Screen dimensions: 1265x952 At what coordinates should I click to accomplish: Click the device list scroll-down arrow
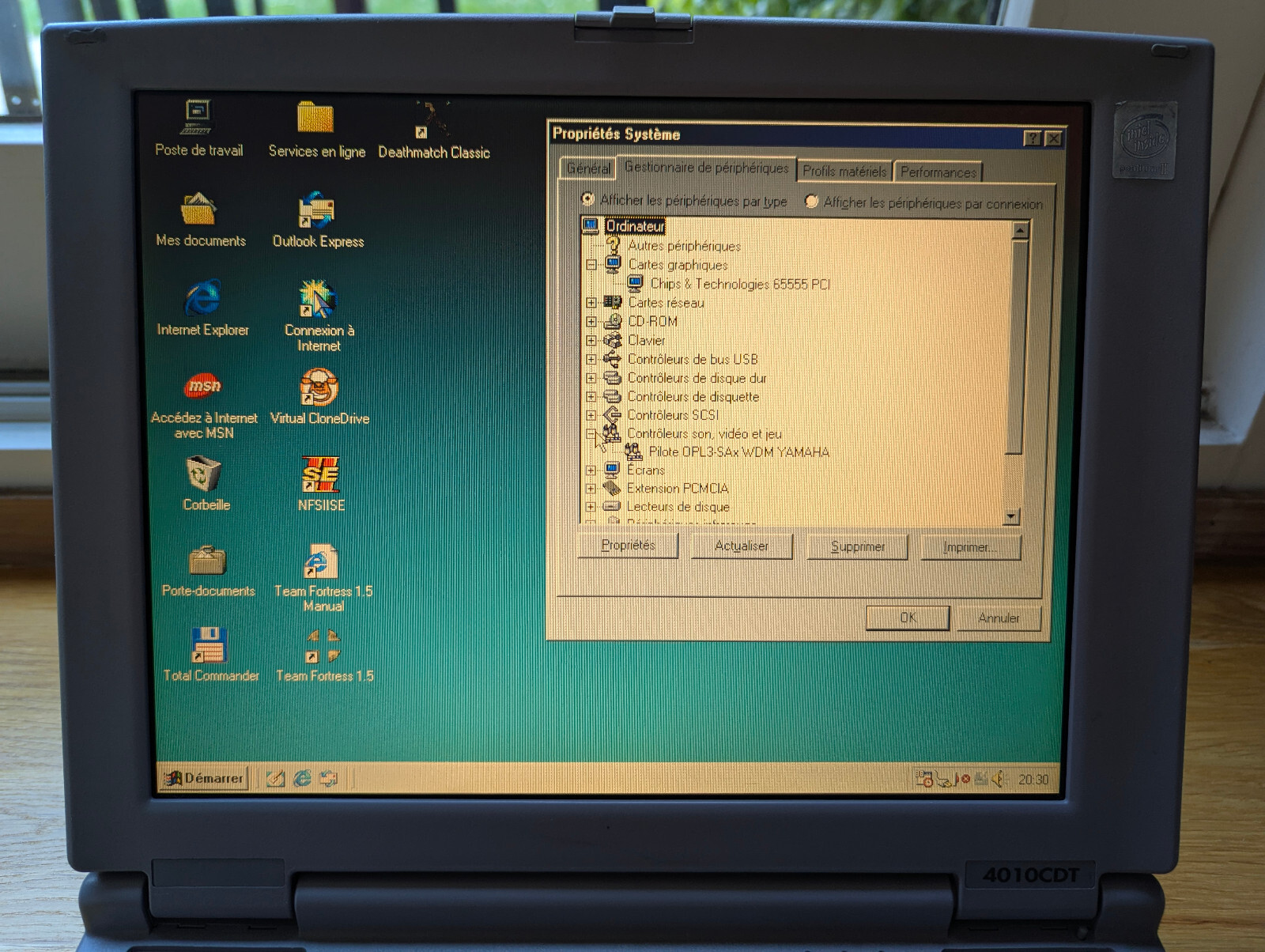click(1011, 517)
